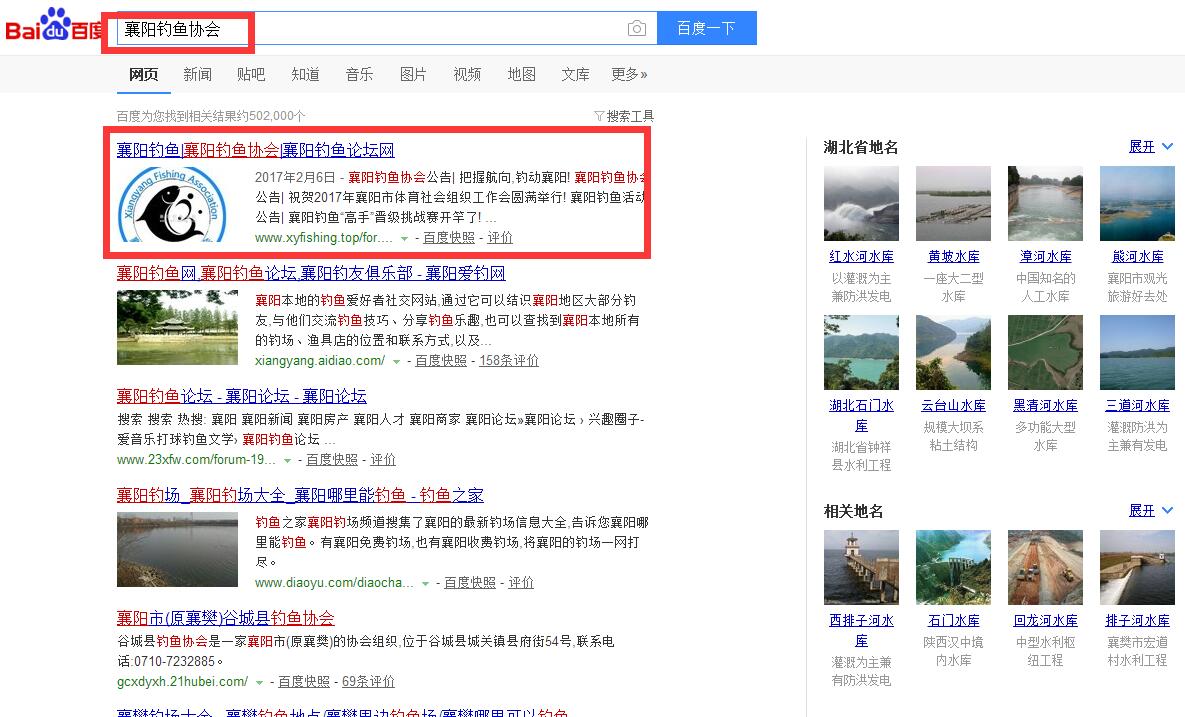The width and height of the screenshot is (1185, 717).
Task: Switch to the 音乐 tab
Action: (x=359, y=74)
